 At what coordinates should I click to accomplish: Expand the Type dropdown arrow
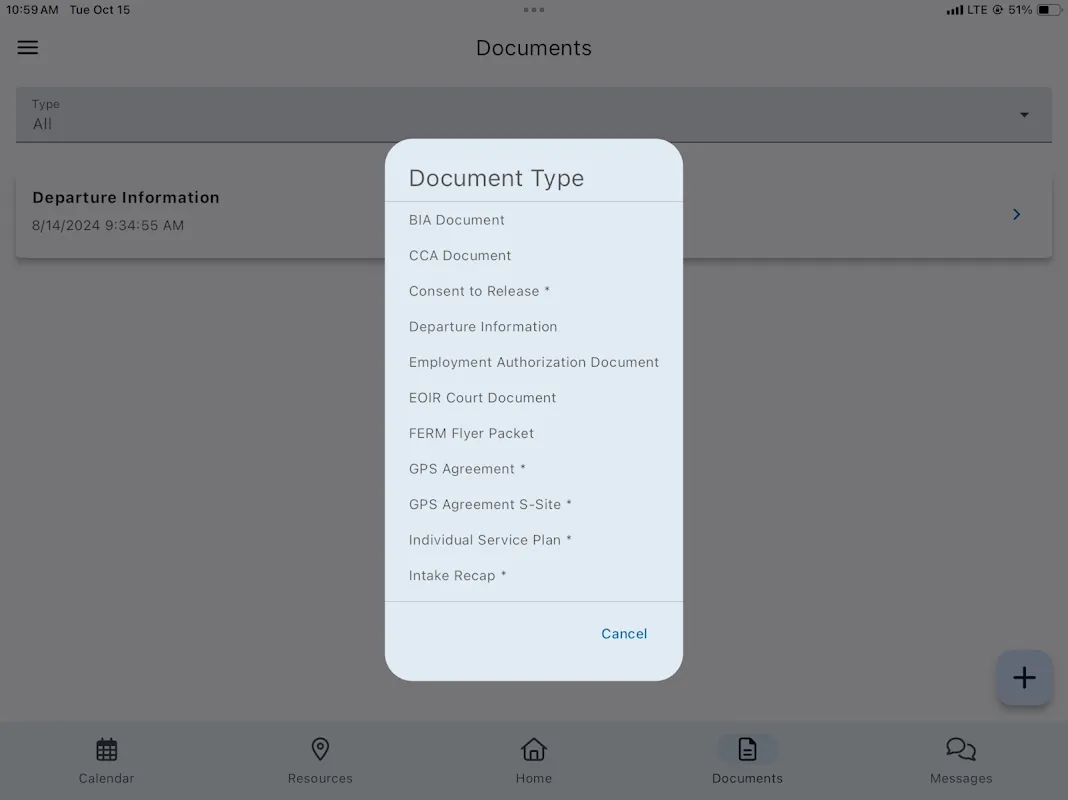click(1024, 115)
